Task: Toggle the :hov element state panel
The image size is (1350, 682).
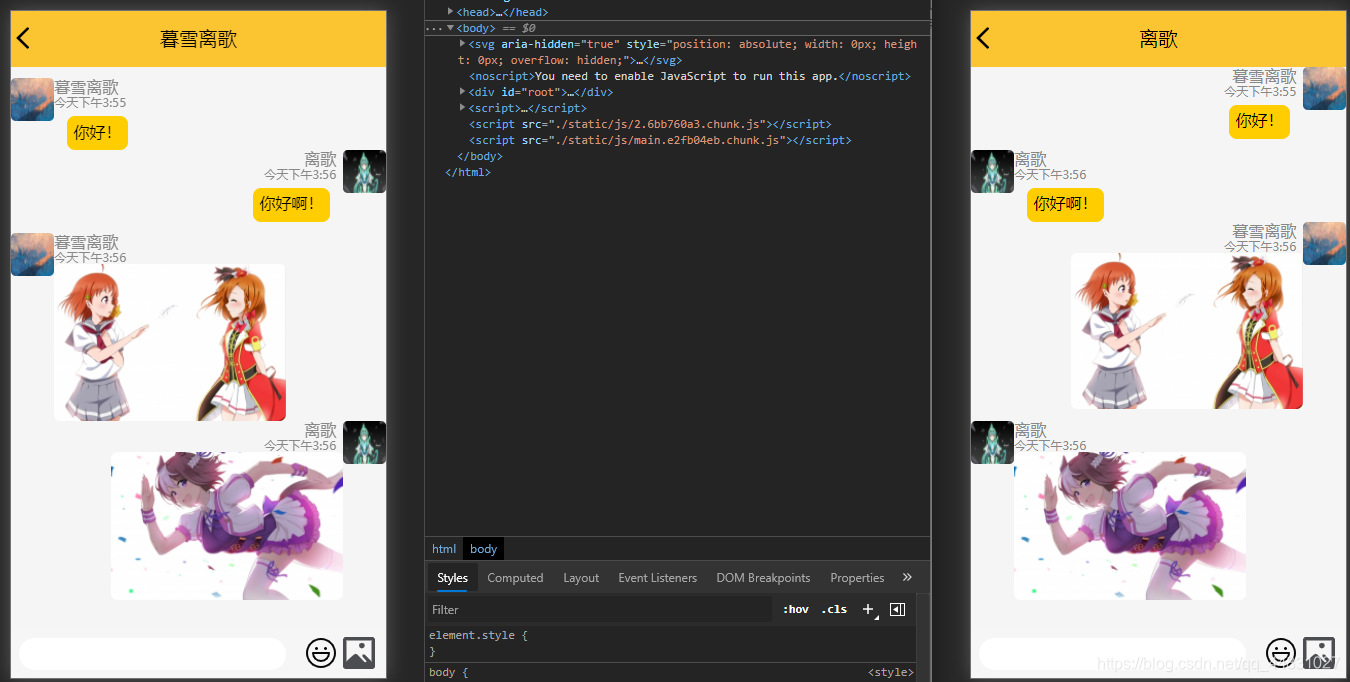Action: click(796, 609)
